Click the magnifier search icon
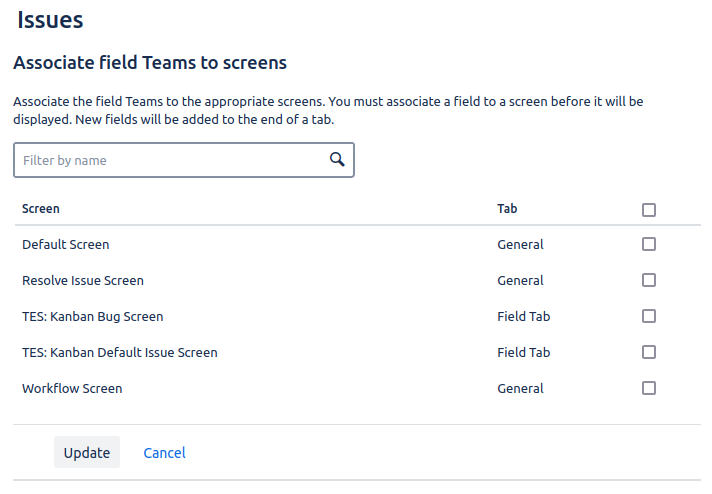Image resolution: width=712 pixels, height=494 pixels. point(337,160)
